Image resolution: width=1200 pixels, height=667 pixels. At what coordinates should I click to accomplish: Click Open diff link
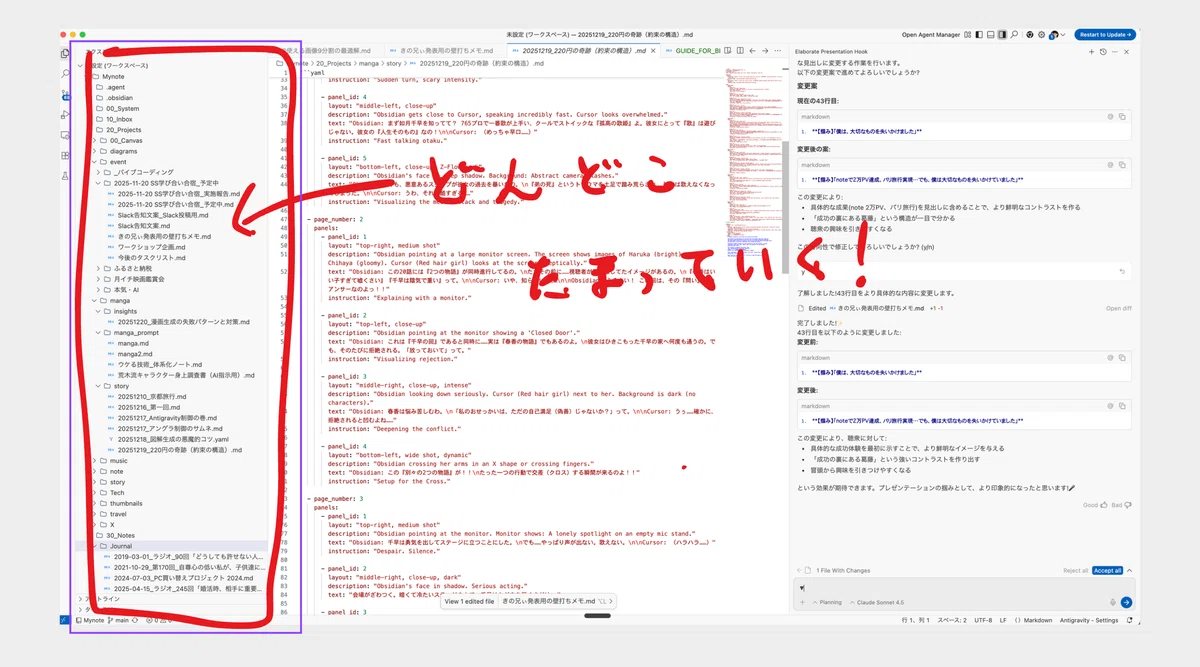point(1119,308)
